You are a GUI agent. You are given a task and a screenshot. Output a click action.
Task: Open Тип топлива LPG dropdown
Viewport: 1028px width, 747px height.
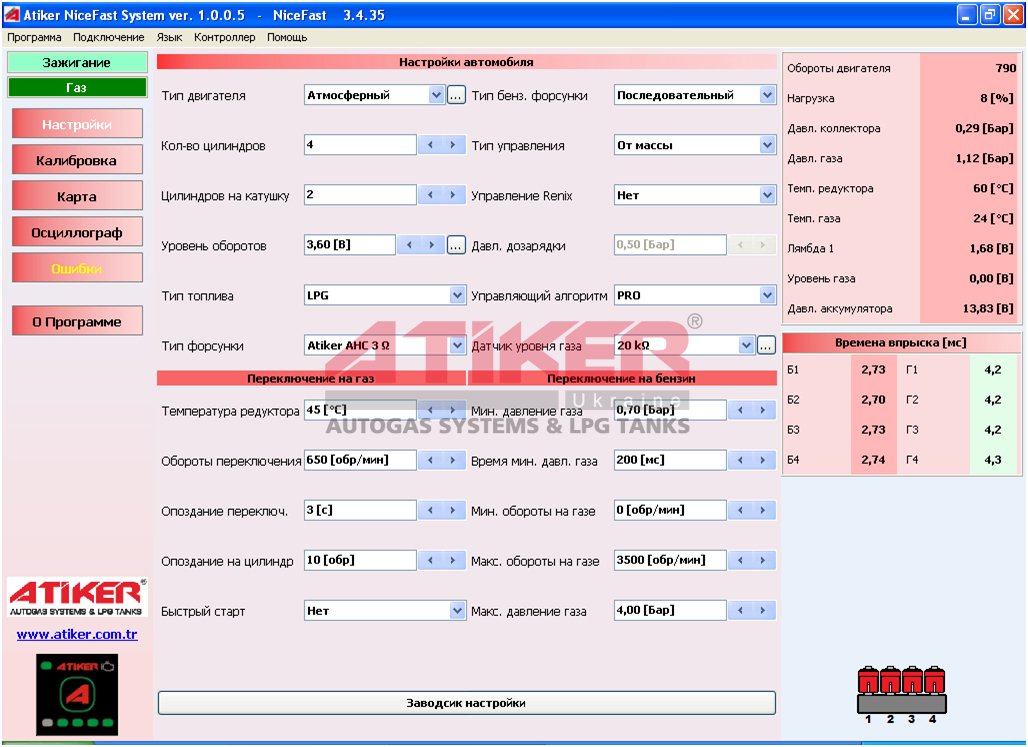point(457,295)
